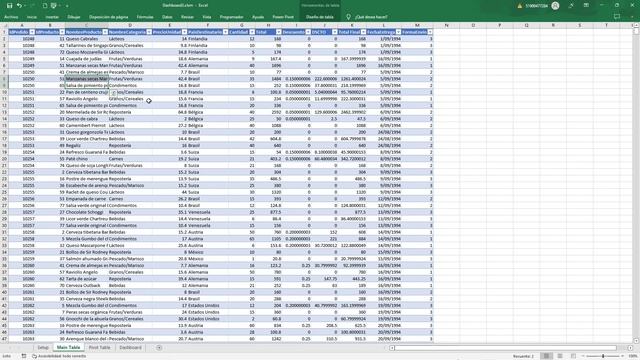The height and width of the screenshot is (360, 640).
Task: Move the zoom slider handle
Action: (603, 356)
